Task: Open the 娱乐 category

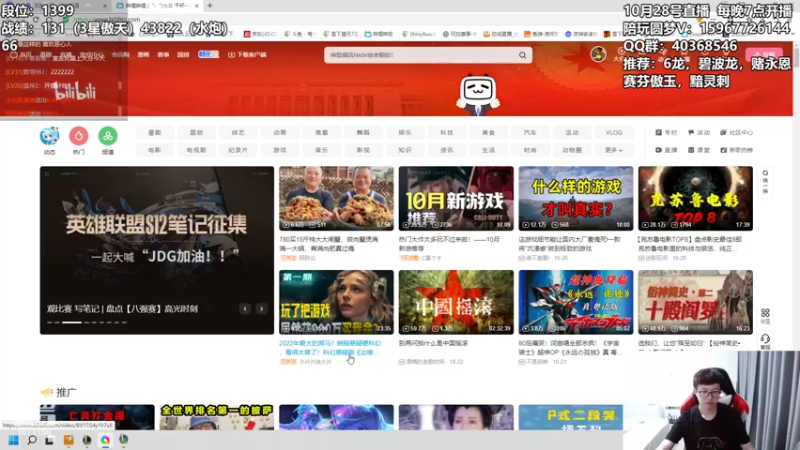Action: point(405,133)
